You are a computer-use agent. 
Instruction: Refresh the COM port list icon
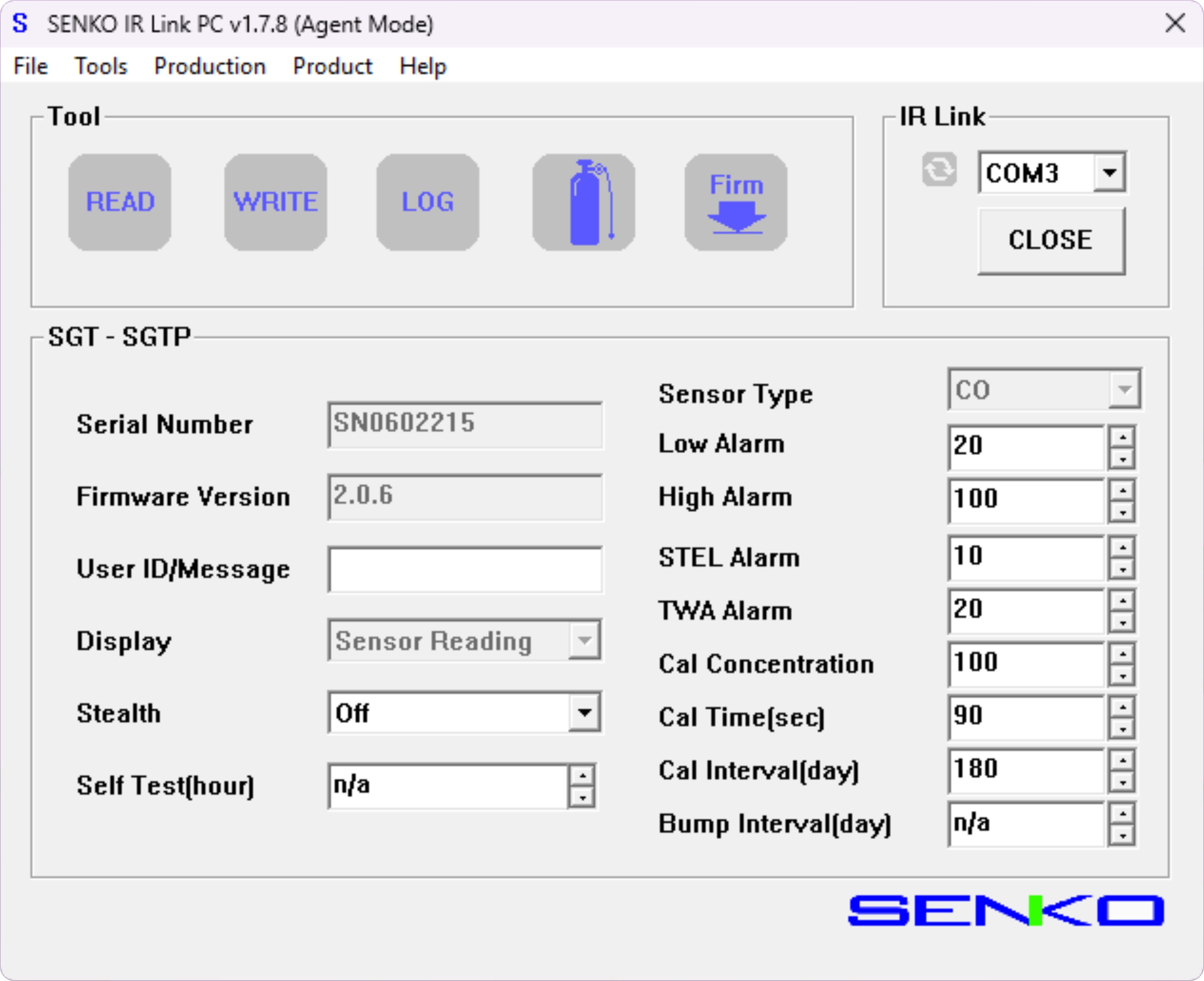click(939, 169)
